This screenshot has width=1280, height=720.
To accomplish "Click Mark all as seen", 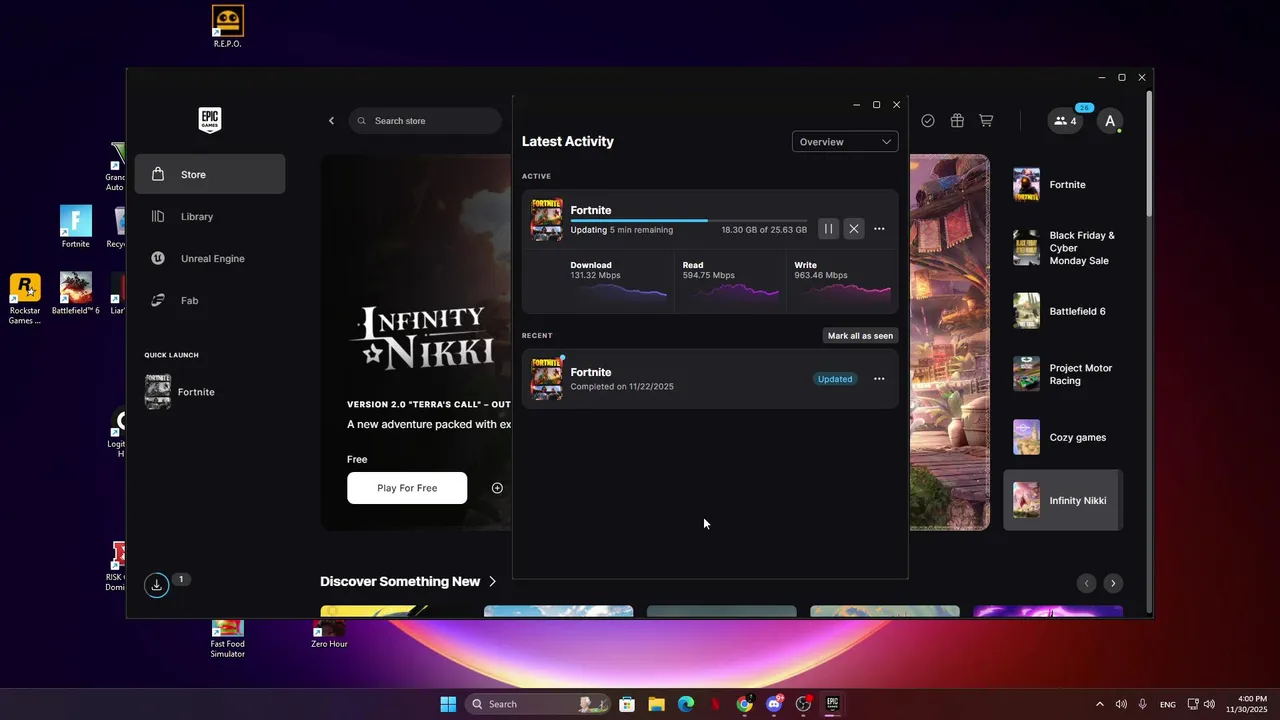I will point(860,336).
